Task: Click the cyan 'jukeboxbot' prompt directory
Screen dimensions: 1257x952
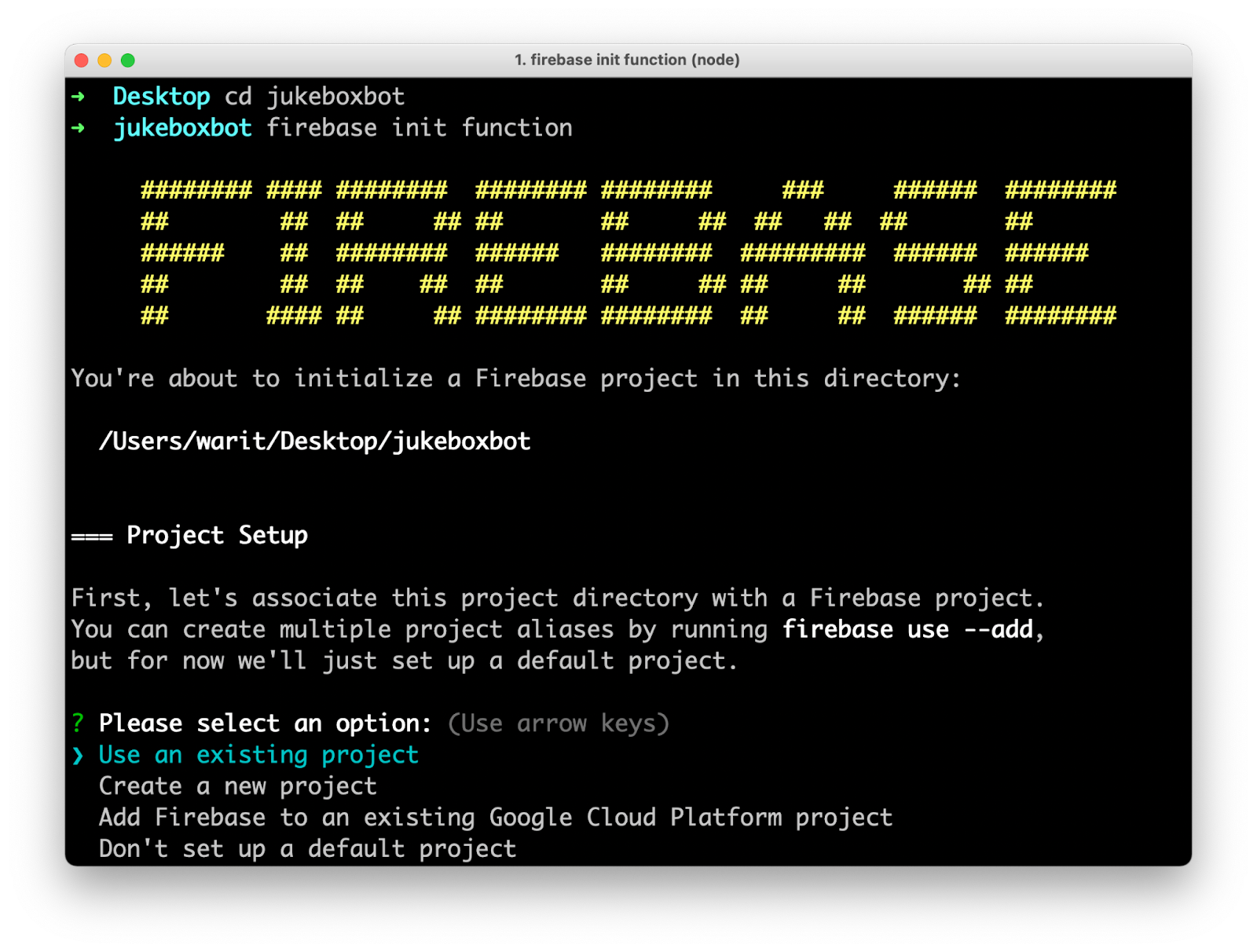Action: click(182, 128)
